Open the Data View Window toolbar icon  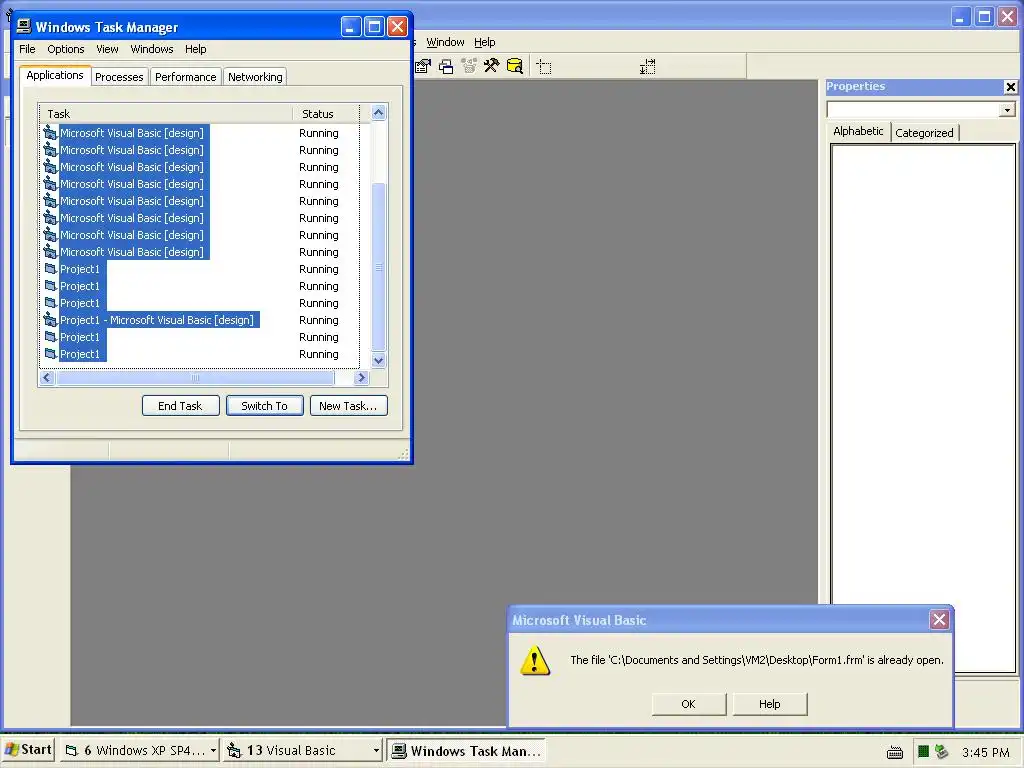tap(515, 66)
